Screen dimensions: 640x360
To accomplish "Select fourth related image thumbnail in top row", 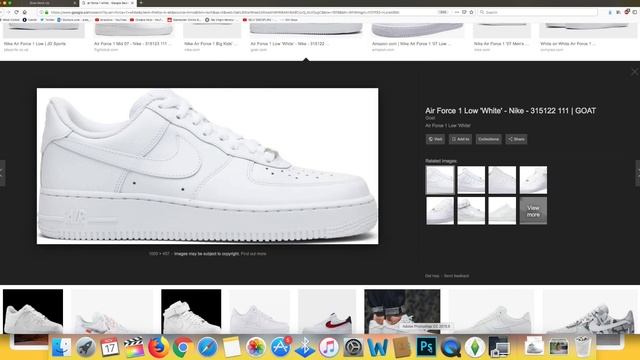I will [x=533, y=180].
